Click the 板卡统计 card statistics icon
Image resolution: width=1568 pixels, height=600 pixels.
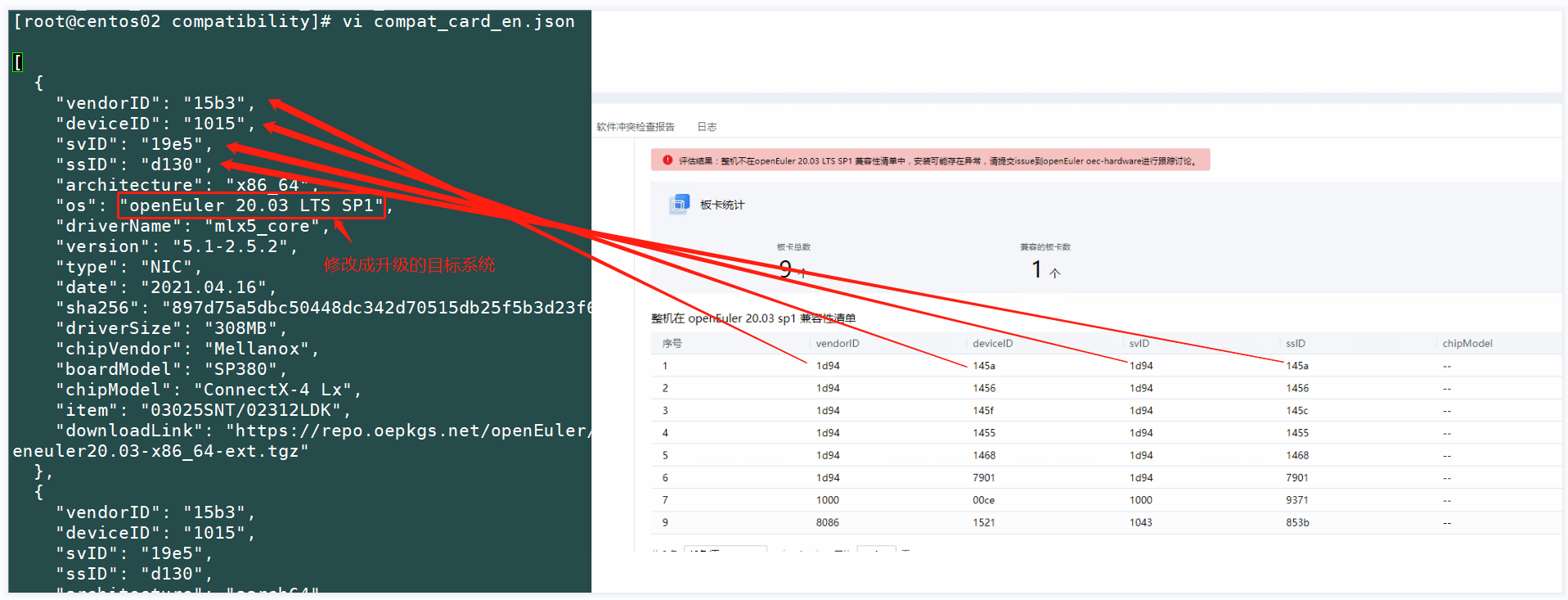tap(678, 205)
